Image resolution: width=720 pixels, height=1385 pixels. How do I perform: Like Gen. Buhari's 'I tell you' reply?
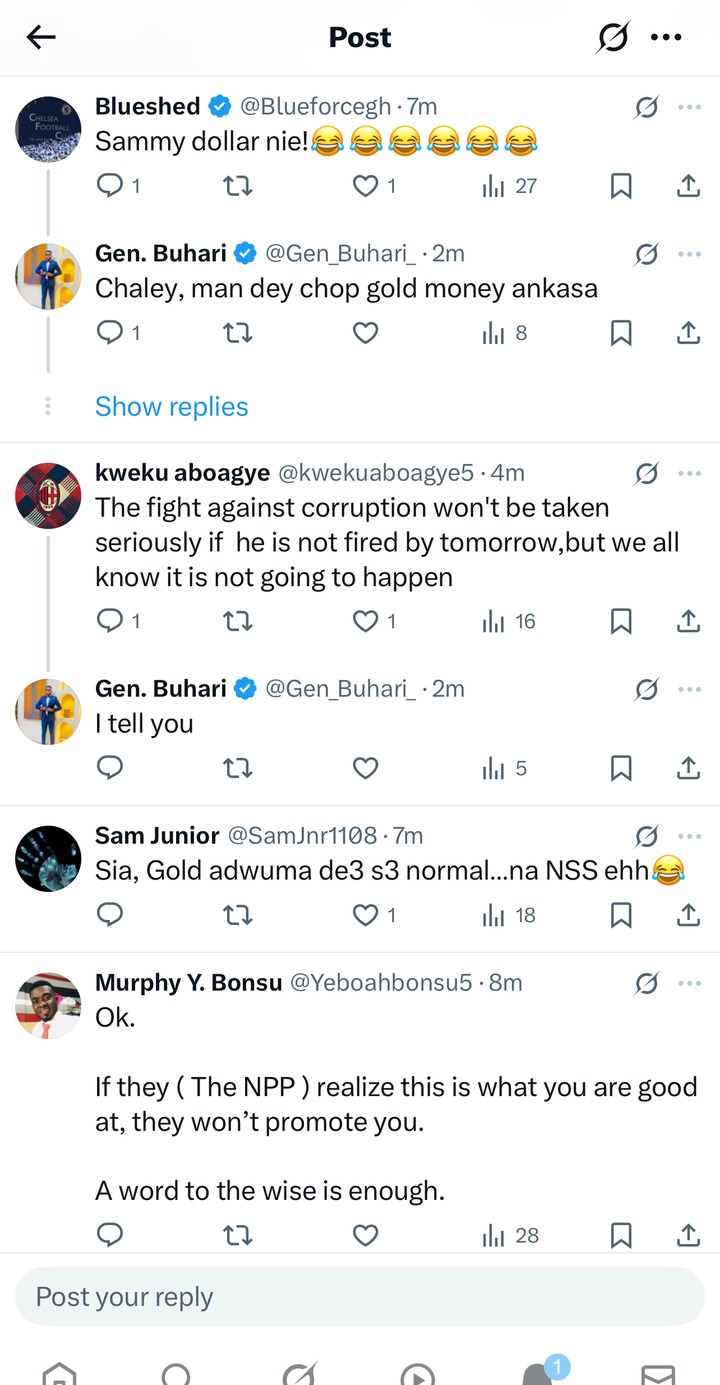[366, 768]
